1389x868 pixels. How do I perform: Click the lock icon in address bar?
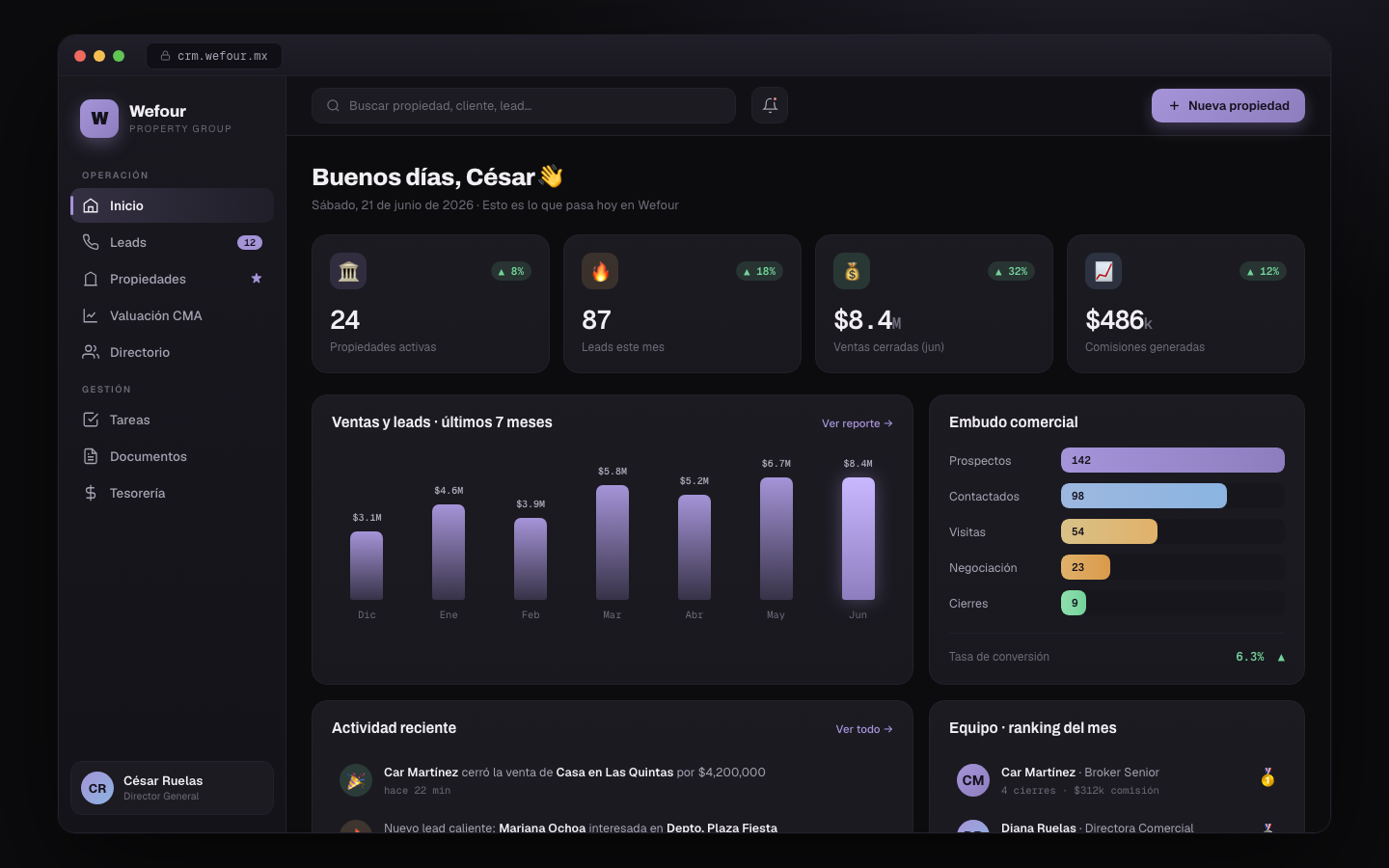[x=165, y=56]
